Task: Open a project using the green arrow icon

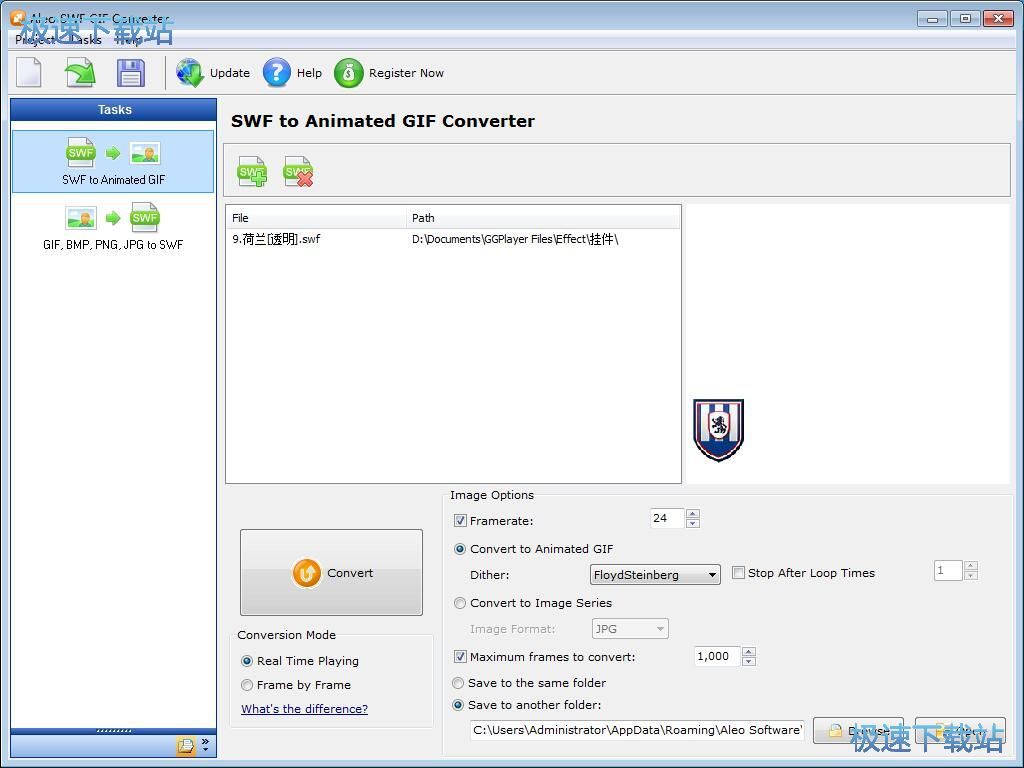Action: click(80, 72)
